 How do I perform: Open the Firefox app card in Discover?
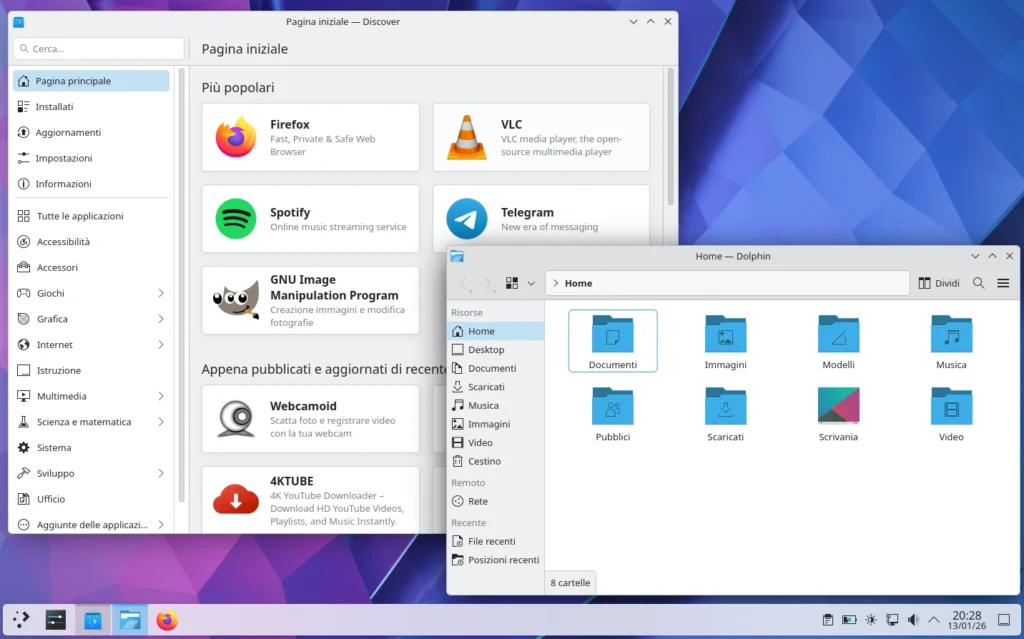pos(310,135)
